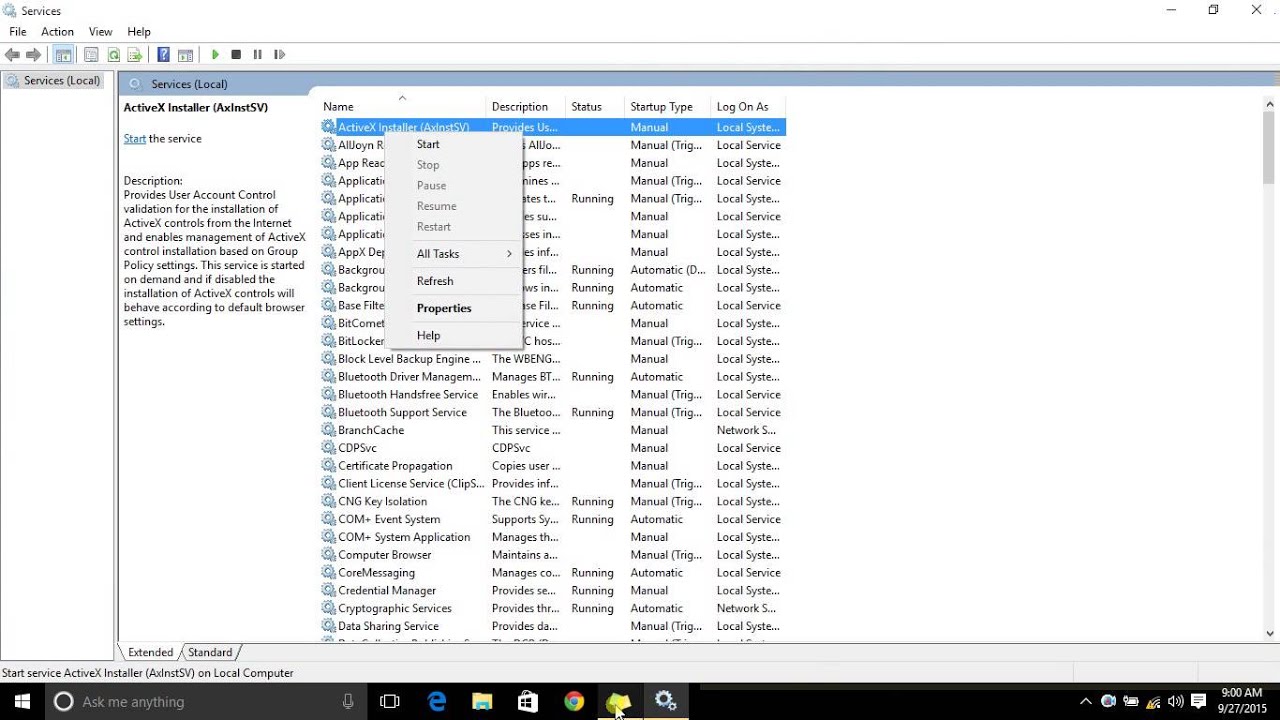1280x720 pixels.
Task: Click the Restart Service toolbar icon
Action: coord(279,55)
